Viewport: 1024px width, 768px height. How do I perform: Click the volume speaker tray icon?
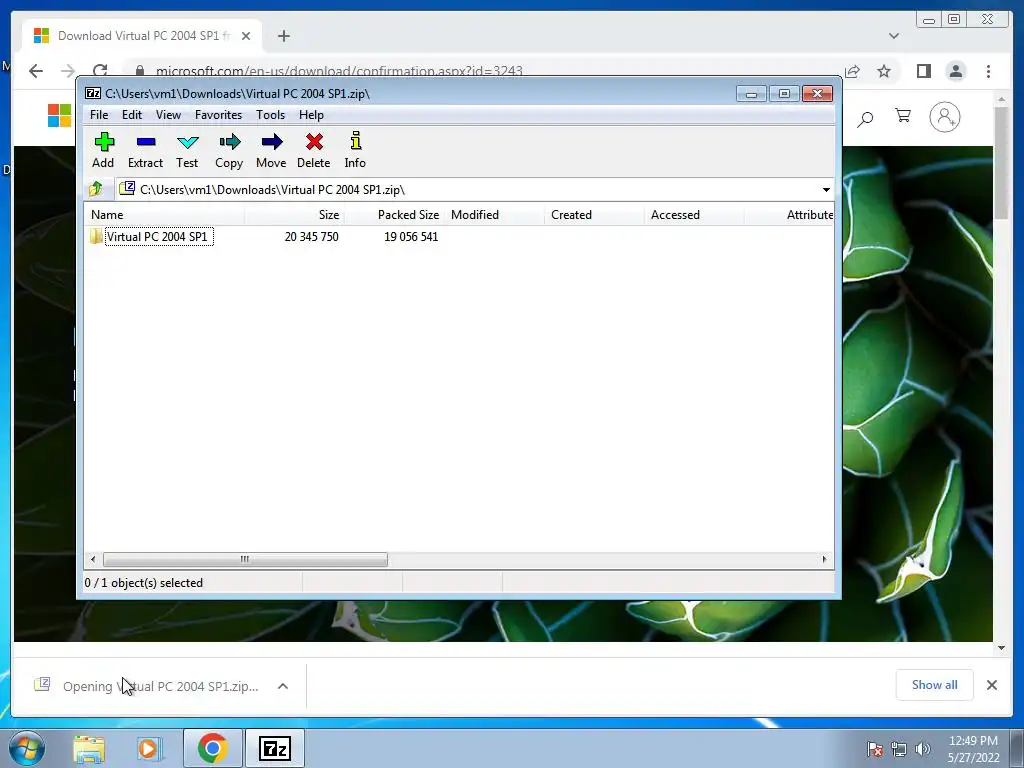[923, 749]
